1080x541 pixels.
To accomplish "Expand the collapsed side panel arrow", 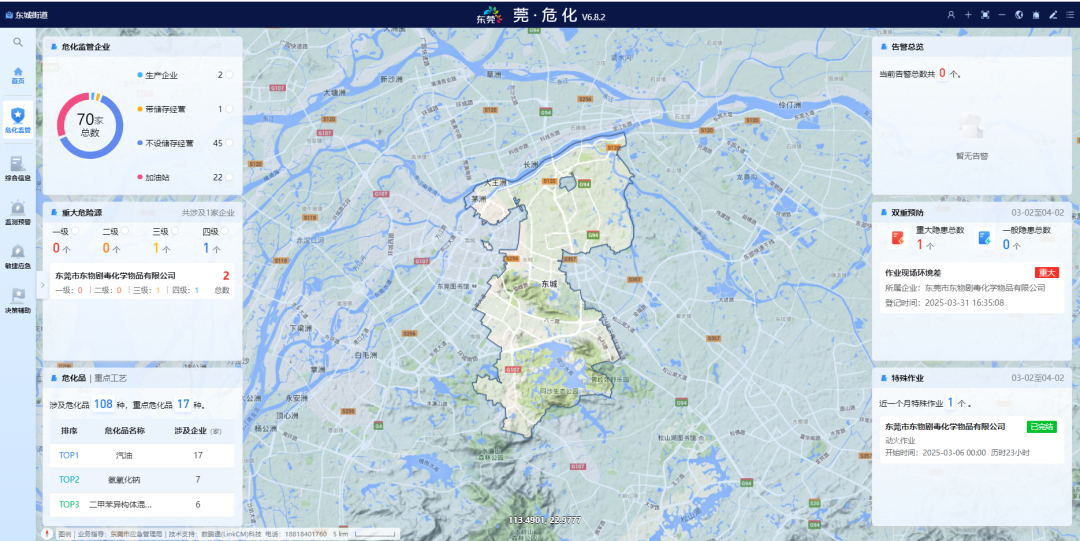I will pos(42,285).
